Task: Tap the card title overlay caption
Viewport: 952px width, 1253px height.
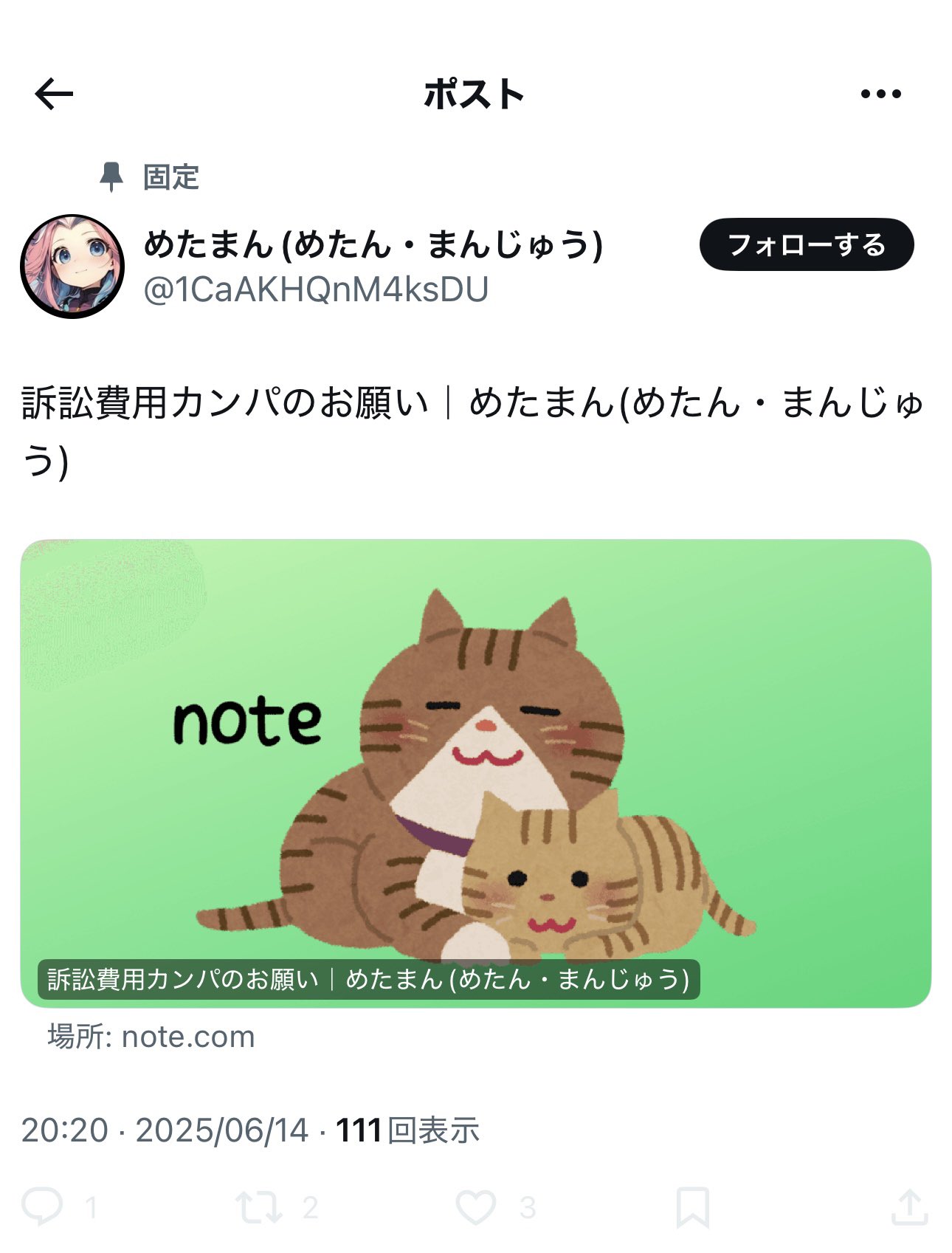Action: click(x=368, y=979)
